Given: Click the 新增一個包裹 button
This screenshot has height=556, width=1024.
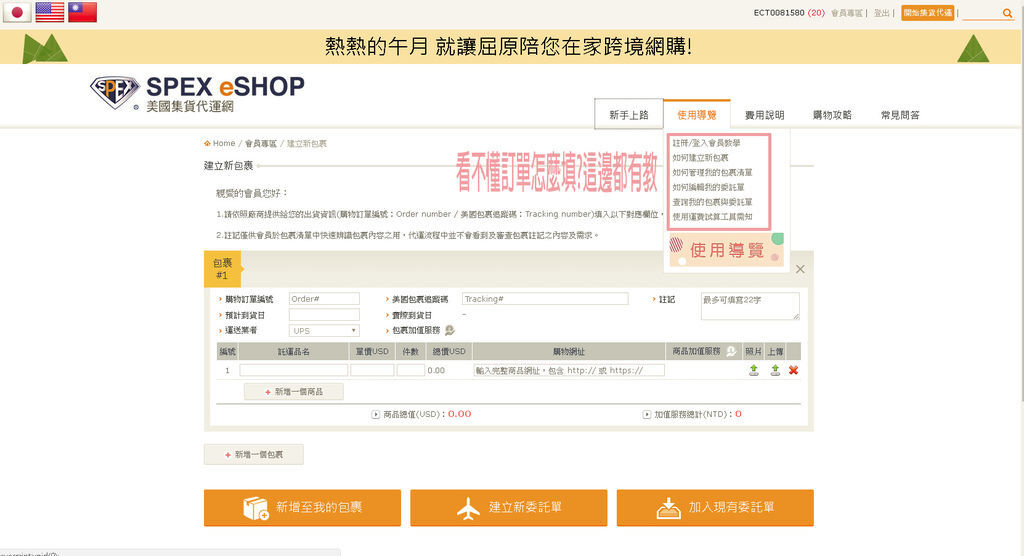Looking at the screenshot, I should tap(253, 454).
